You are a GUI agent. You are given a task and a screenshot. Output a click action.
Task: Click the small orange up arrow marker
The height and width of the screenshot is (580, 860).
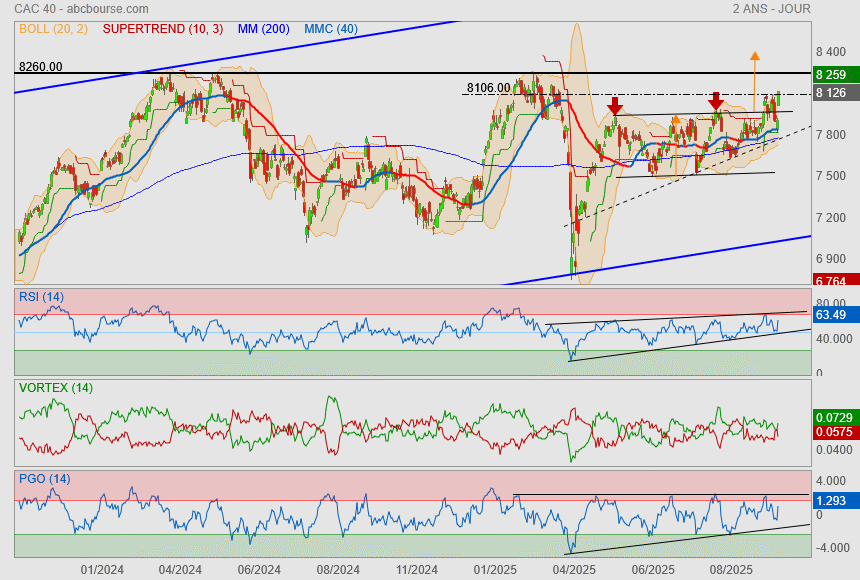coord(676,120)
